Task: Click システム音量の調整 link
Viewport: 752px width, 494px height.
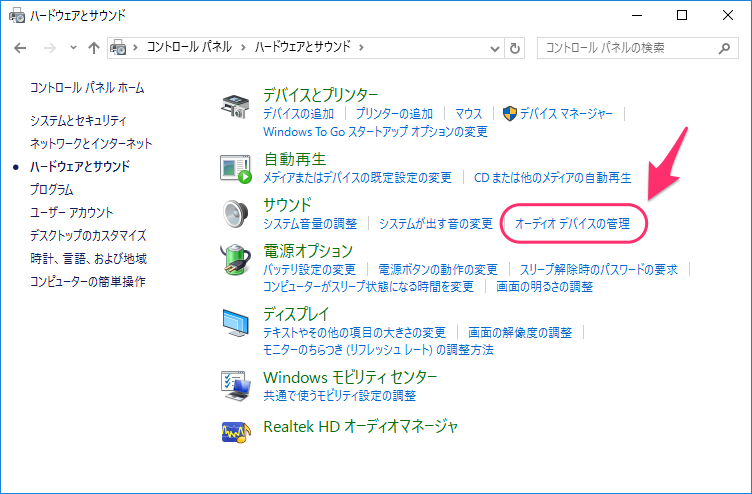Action: pos(310,224)
